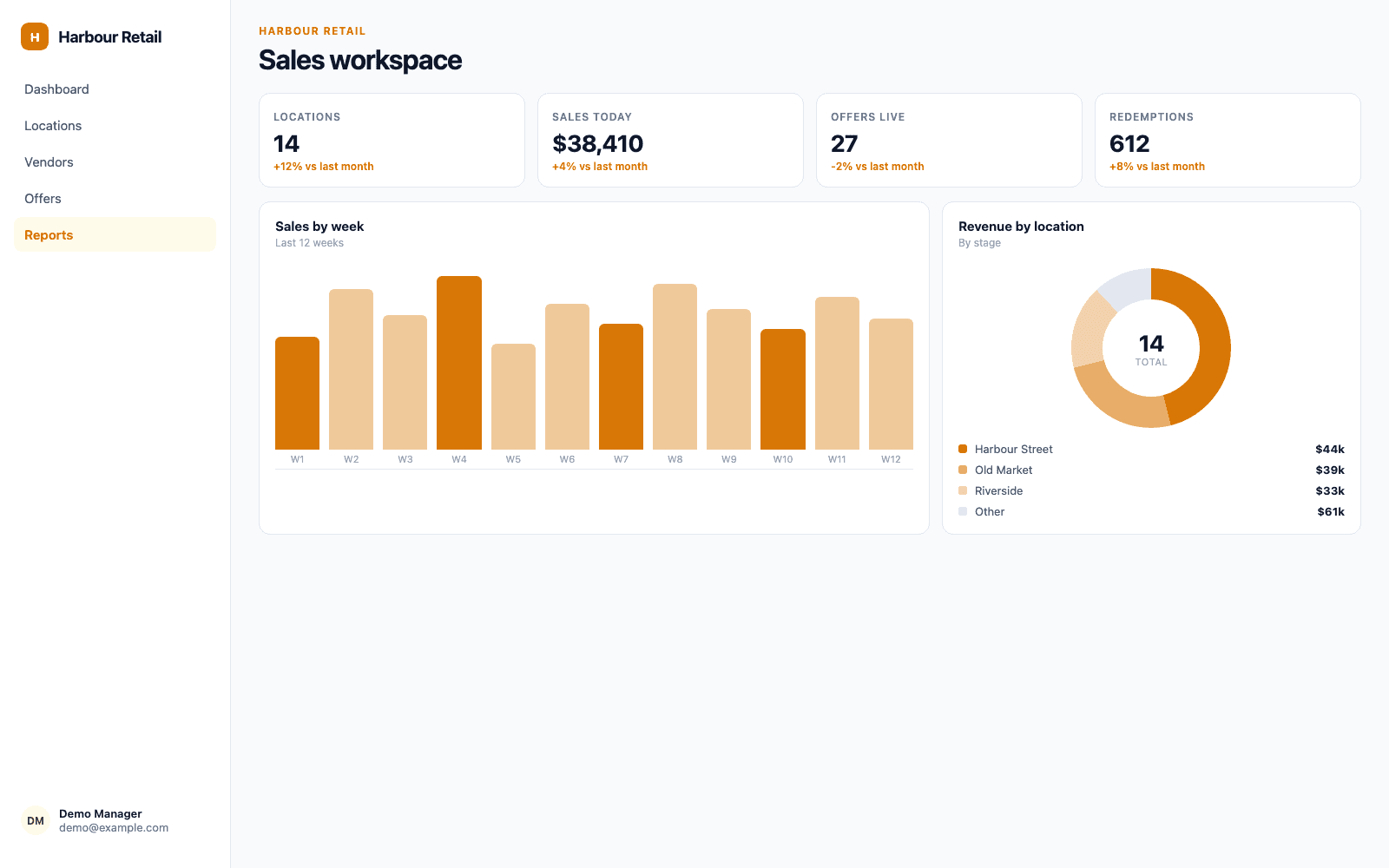Select the tallest W4 bar
The height and width of the screenshot is (868, 1389).
(459, 363)
